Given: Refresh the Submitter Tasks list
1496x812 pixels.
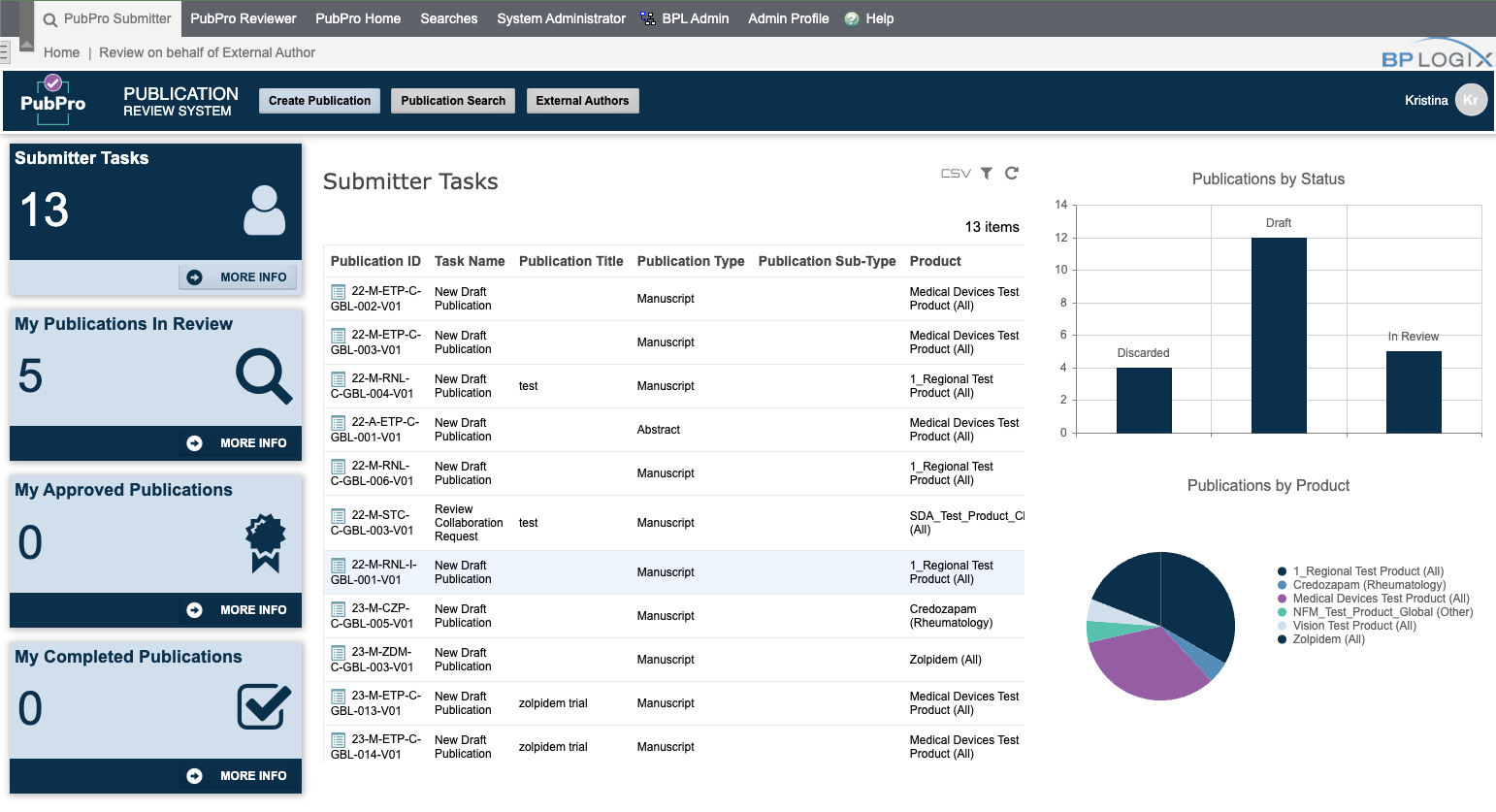Looking at the screenshot, I should 1011,173.
